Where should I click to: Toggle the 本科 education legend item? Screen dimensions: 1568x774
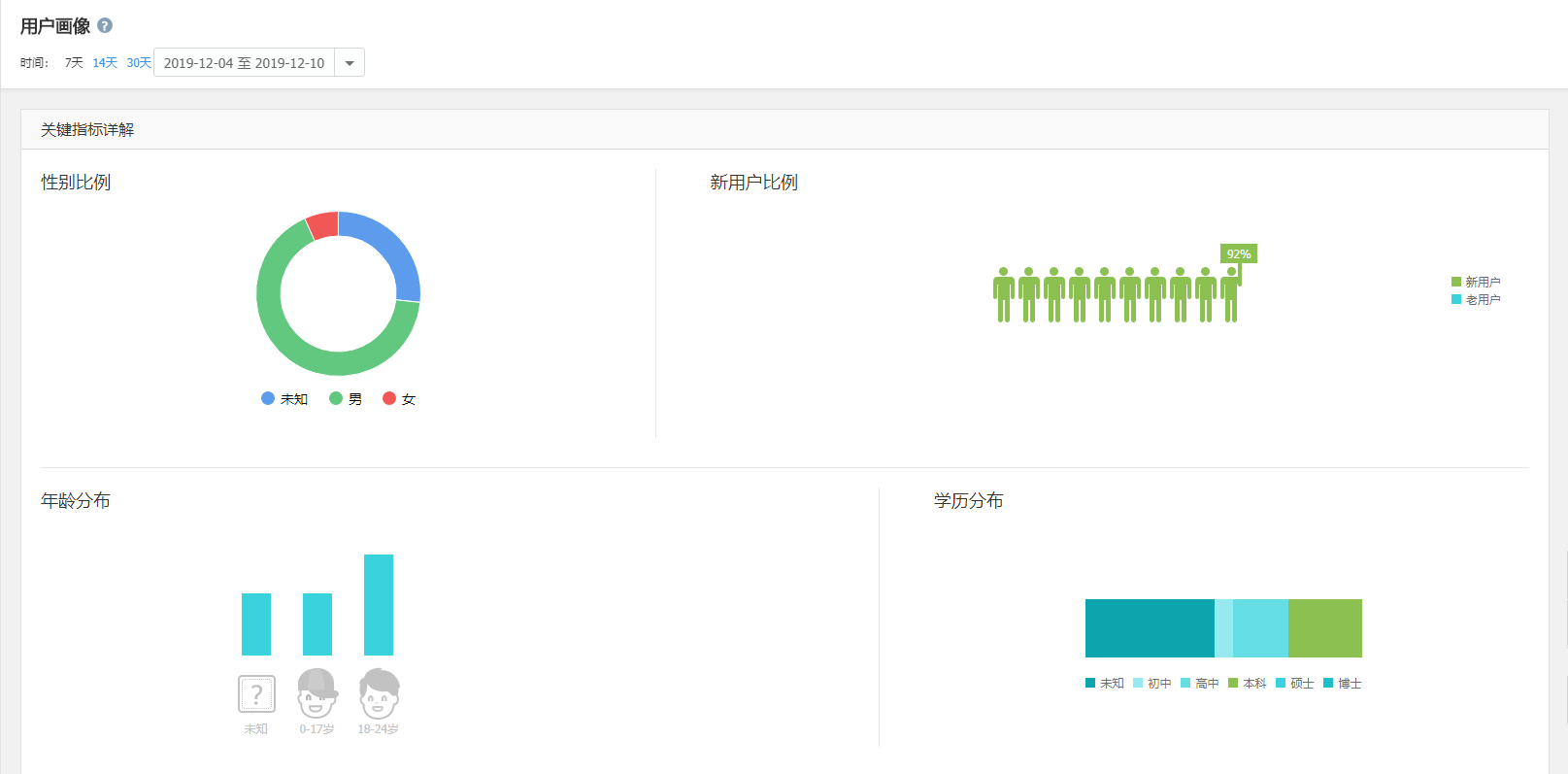[x=1248, y=684]
